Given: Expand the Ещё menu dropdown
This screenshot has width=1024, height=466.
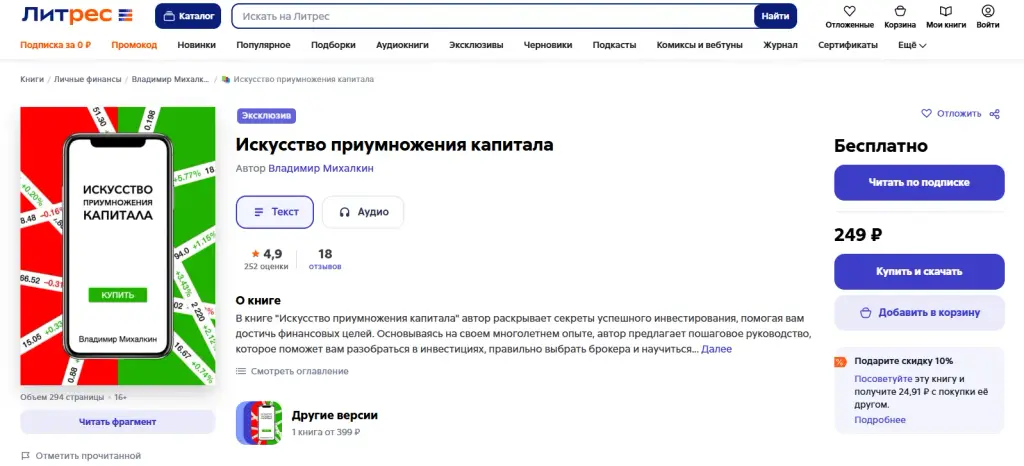Looking at the screenshot, I should (912, 45).
